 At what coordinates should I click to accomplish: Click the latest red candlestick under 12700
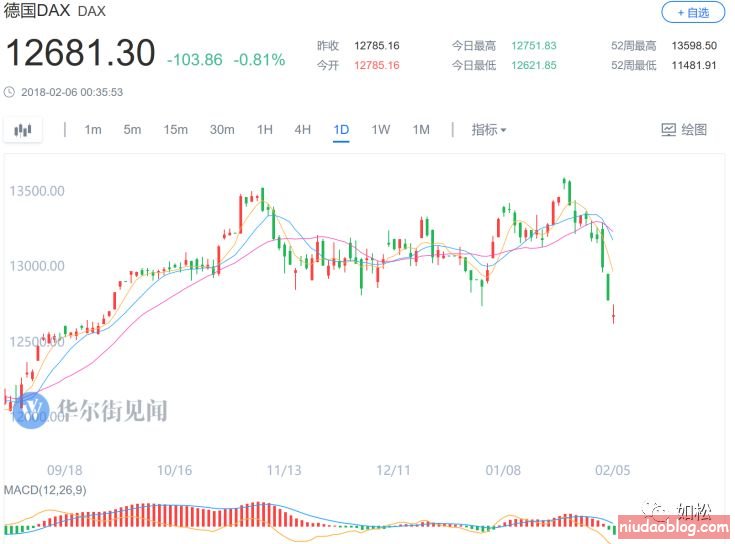[614, 313]
